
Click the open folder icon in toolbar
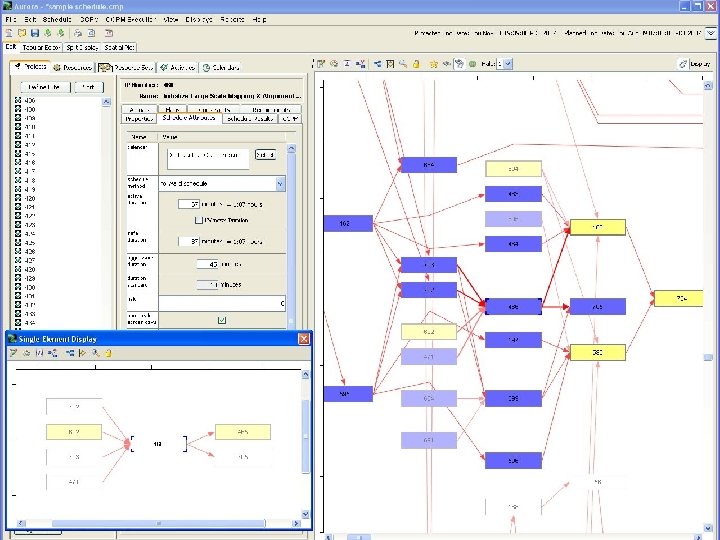[21, 33]
